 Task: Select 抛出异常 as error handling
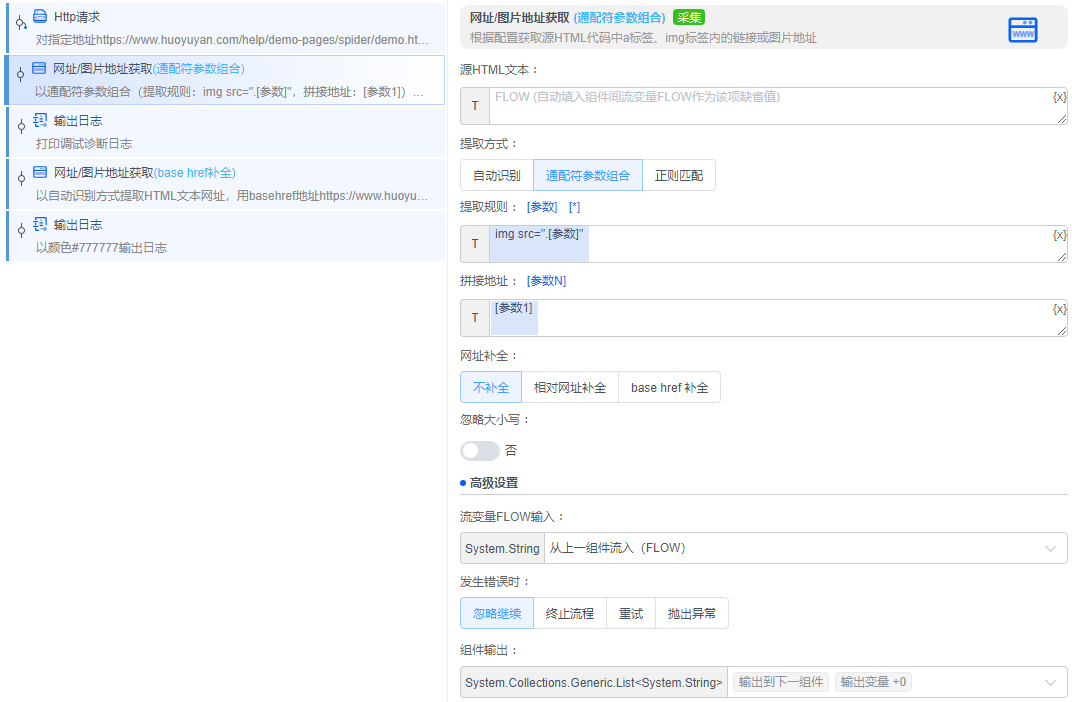coord(692,612)
